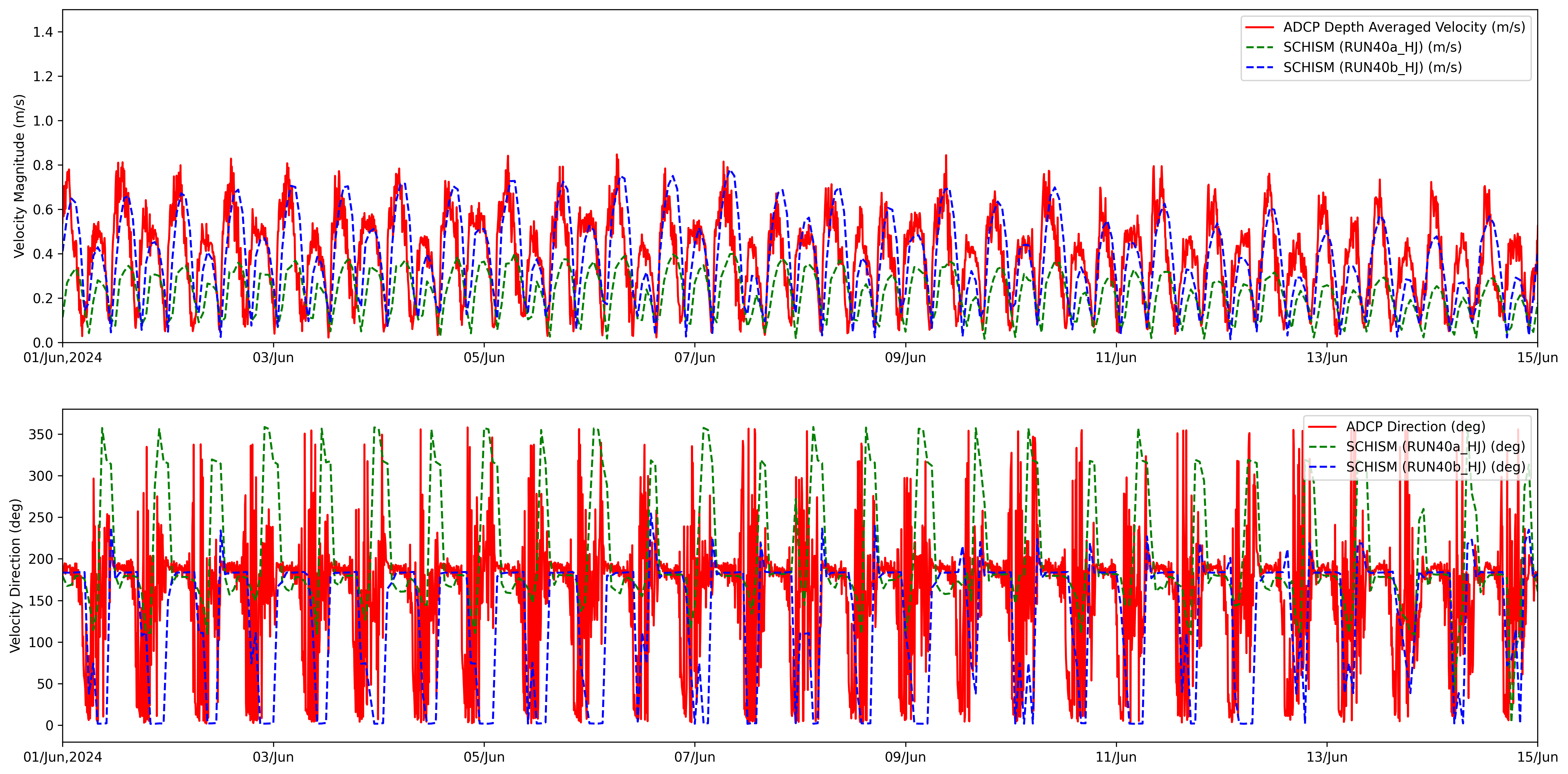Click the 13/Jun tick on bottom chart
This screenshot has height=774, width=1568.
[x=1326, y=758]
